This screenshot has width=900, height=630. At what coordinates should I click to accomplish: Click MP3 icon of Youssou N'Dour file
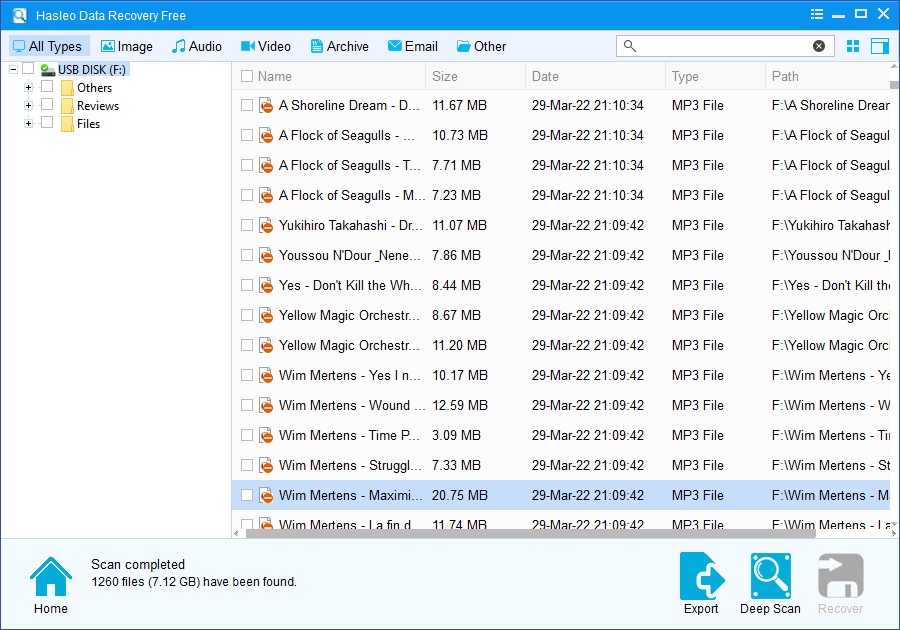266,255
